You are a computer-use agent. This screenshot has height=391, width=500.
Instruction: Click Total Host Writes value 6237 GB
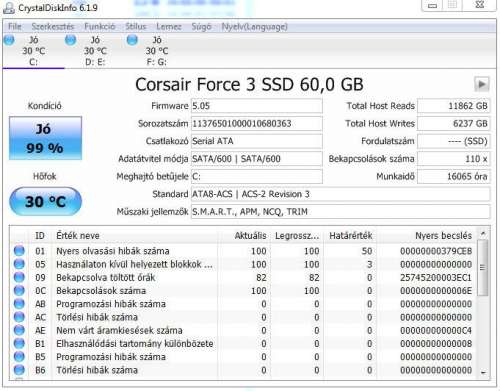(454, 124)
